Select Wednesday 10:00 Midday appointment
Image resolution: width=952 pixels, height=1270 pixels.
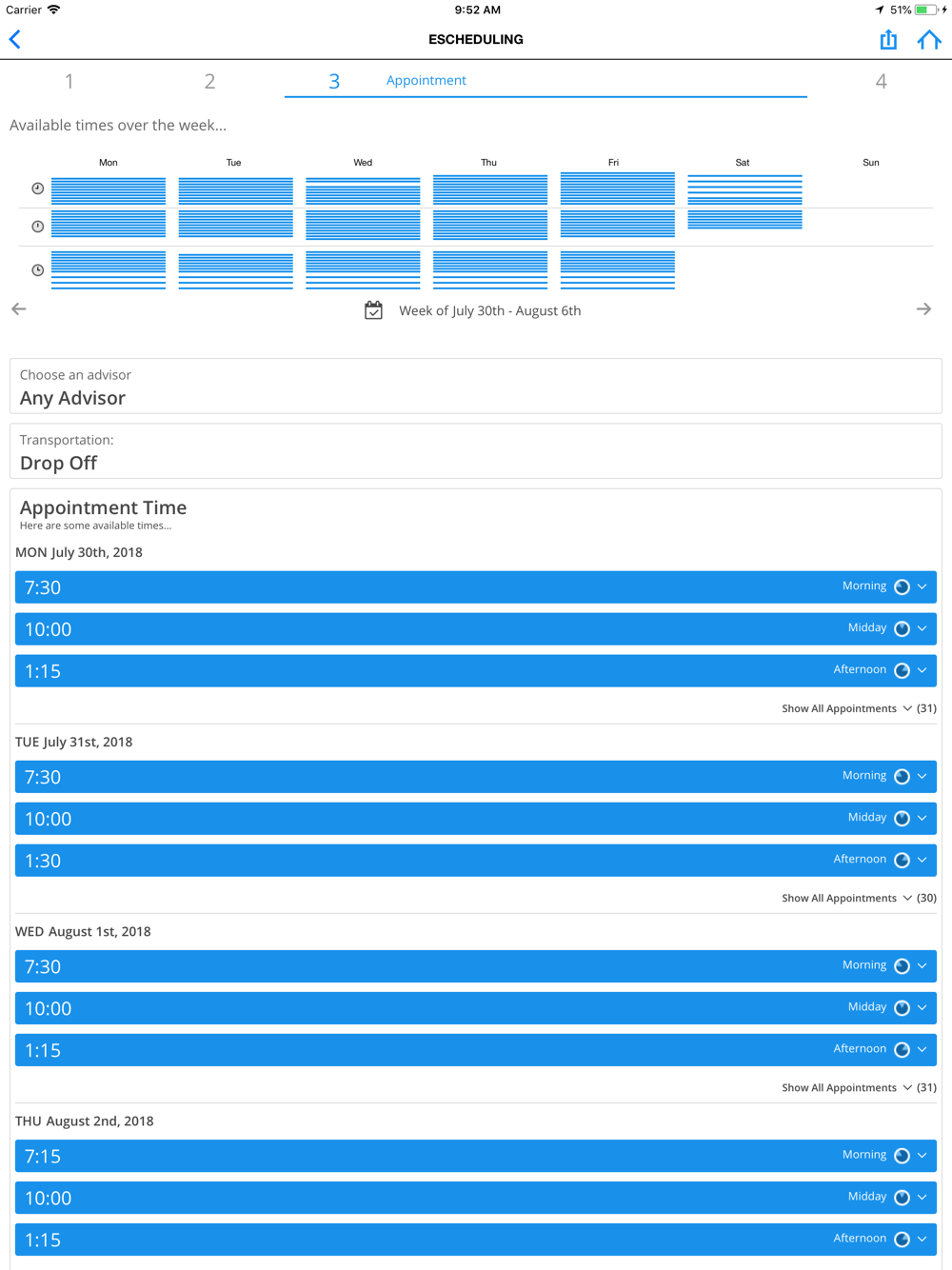click(475, 1008)
